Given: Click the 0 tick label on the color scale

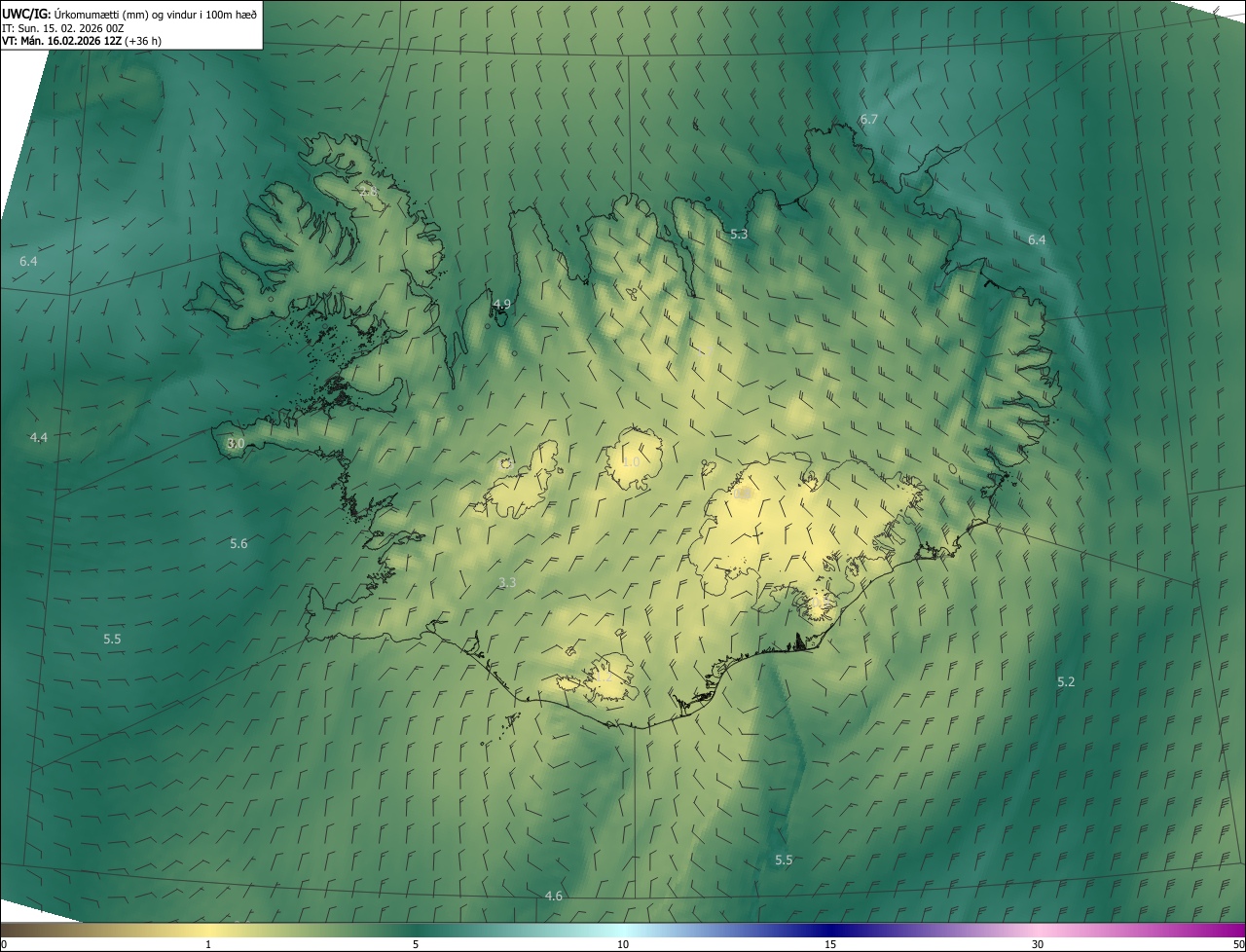Looking at the screenshot, I should [x=4, y=944].
